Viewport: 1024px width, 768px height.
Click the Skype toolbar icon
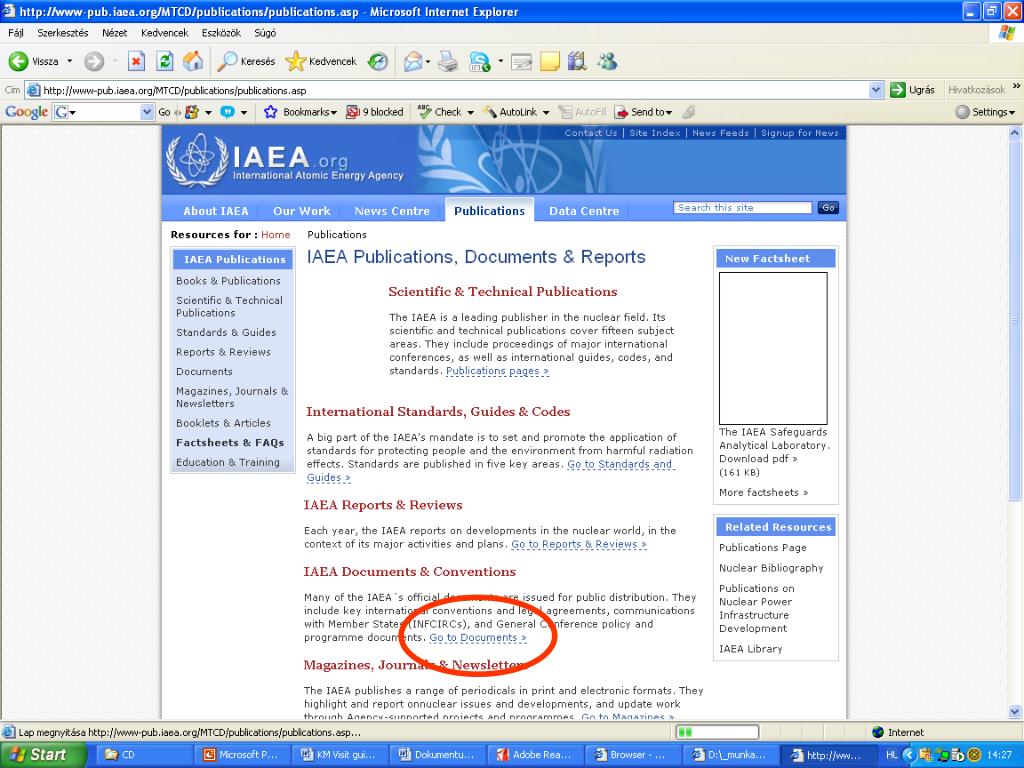480,61
